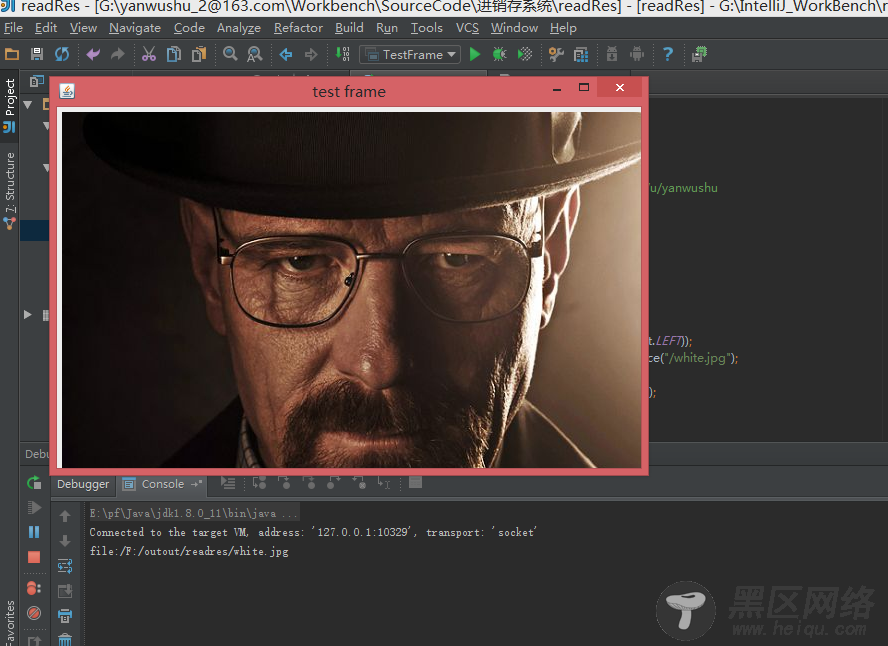This screenshot has height=646, width=888.
Task: Navigate Forward with gray right arrow
Action: [311, 54]
